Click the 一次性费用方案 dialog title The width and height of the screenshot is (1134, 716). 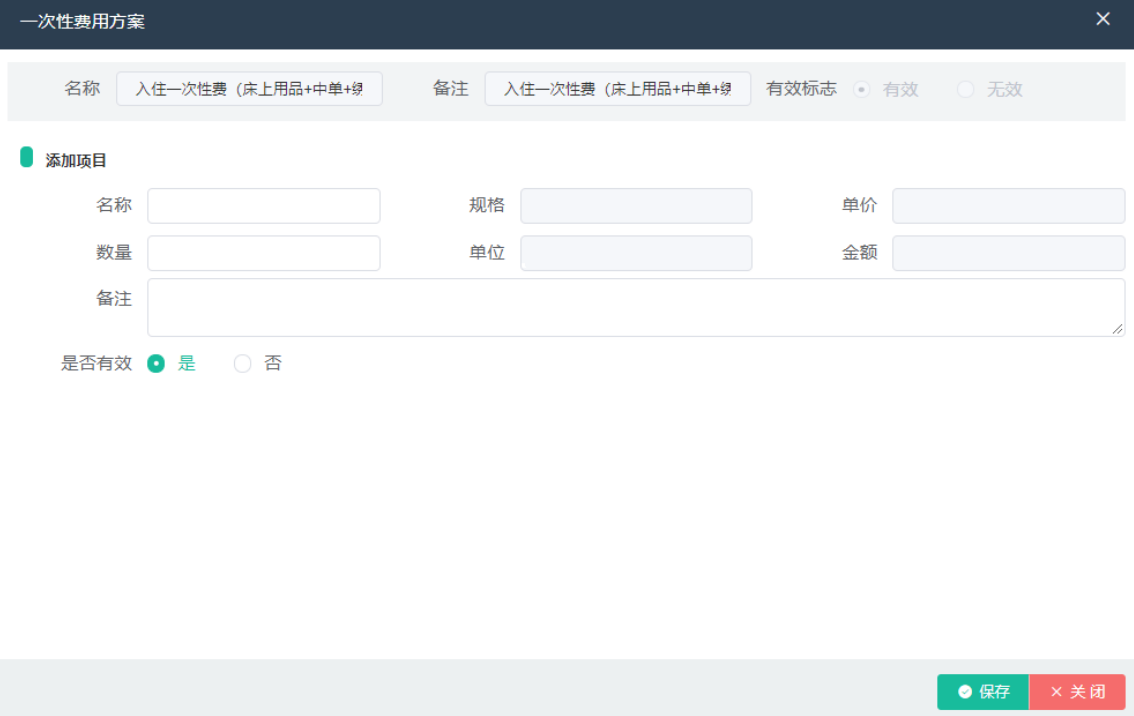coord(82,22)
